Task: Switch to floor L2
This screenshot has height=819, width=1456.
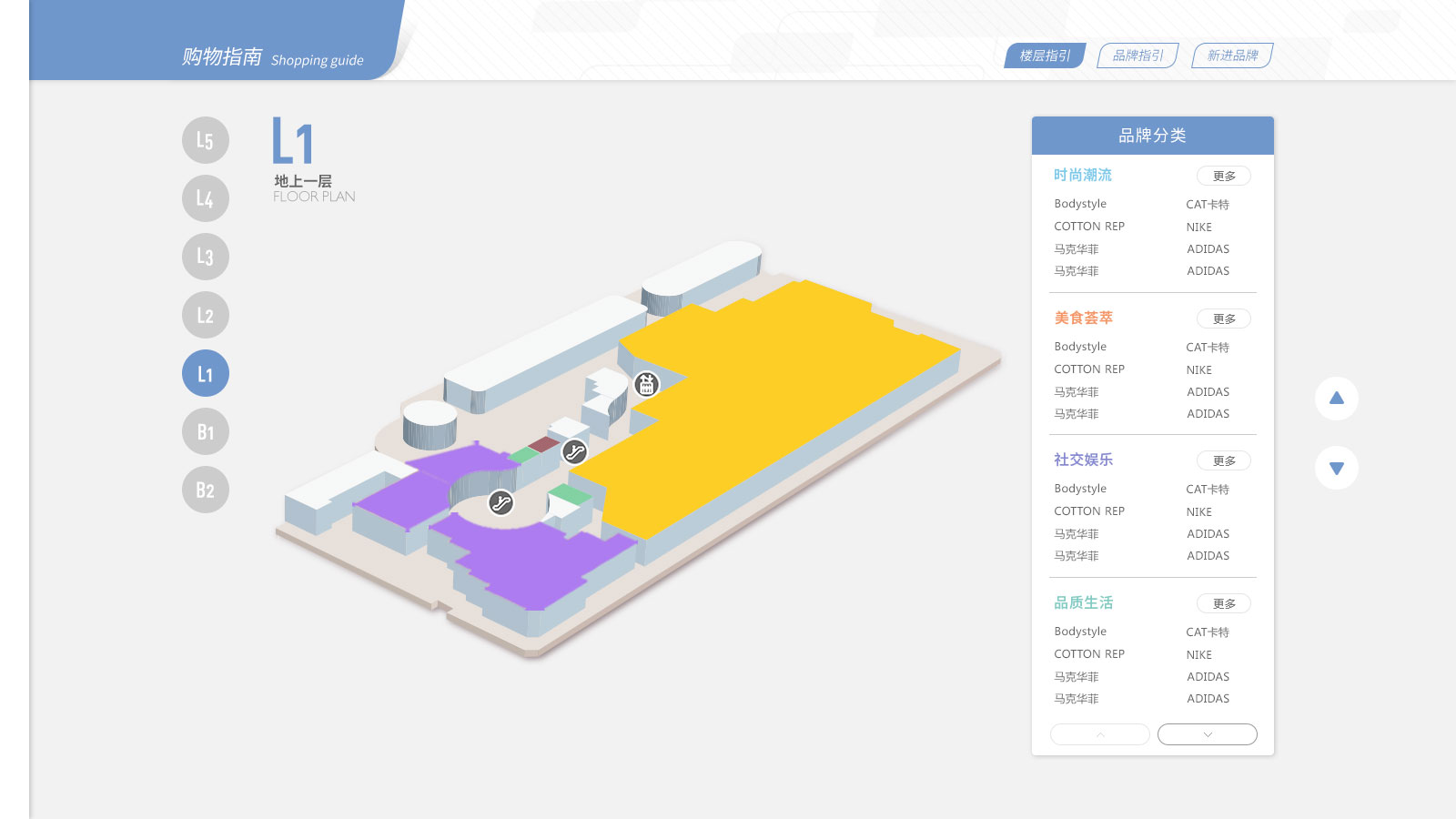Action: [206, 315]
